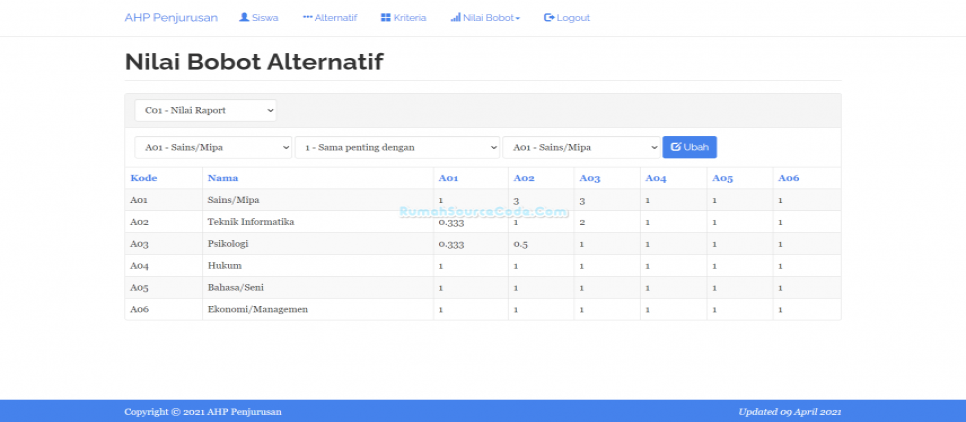Select the Bahasa/Seni name cell
The width and height of the screenshot is (966, 422).
click(318, 288)
